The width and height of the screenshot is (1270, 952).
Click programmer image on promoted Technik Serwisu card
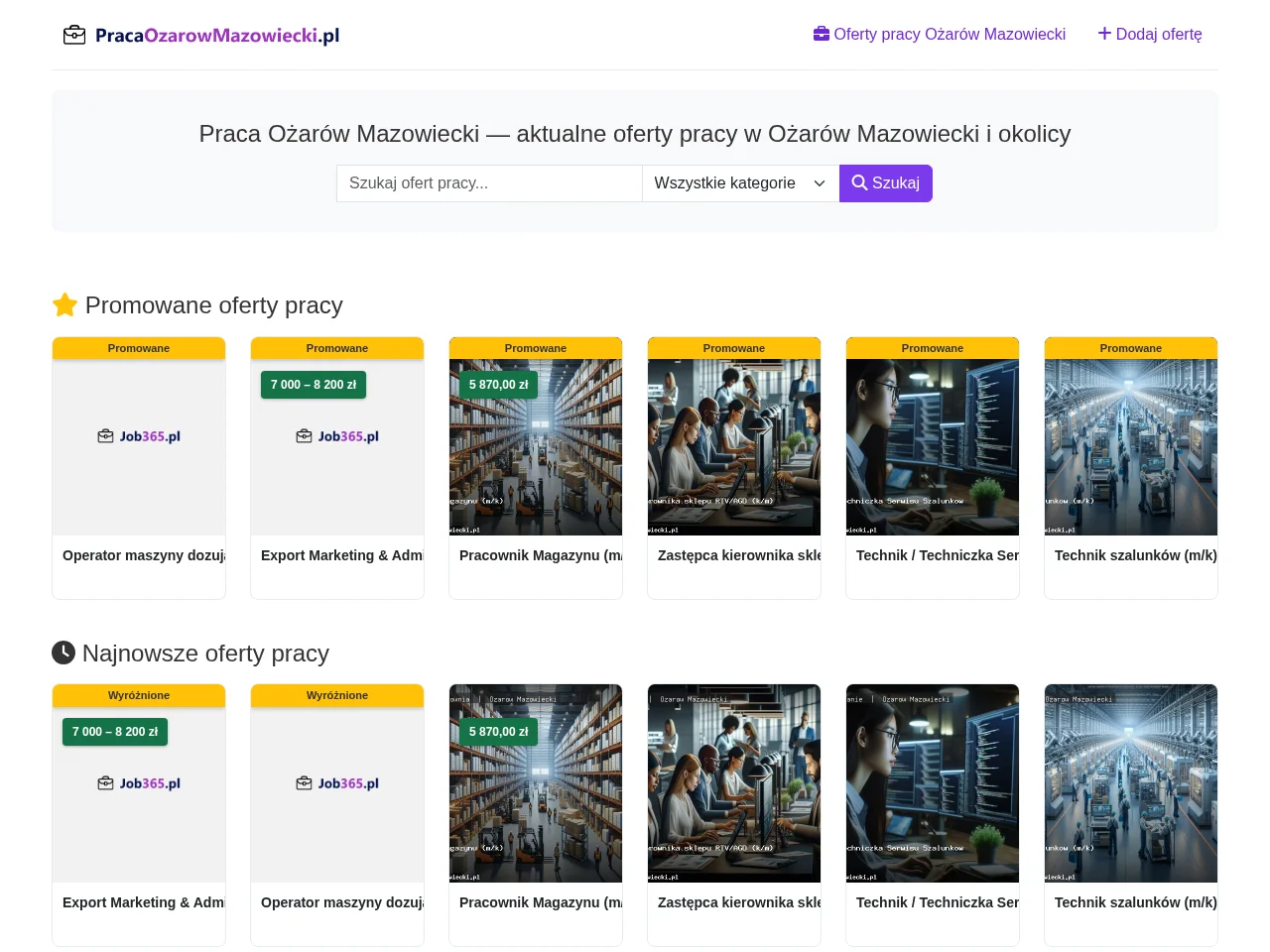(x=933, y=447)
